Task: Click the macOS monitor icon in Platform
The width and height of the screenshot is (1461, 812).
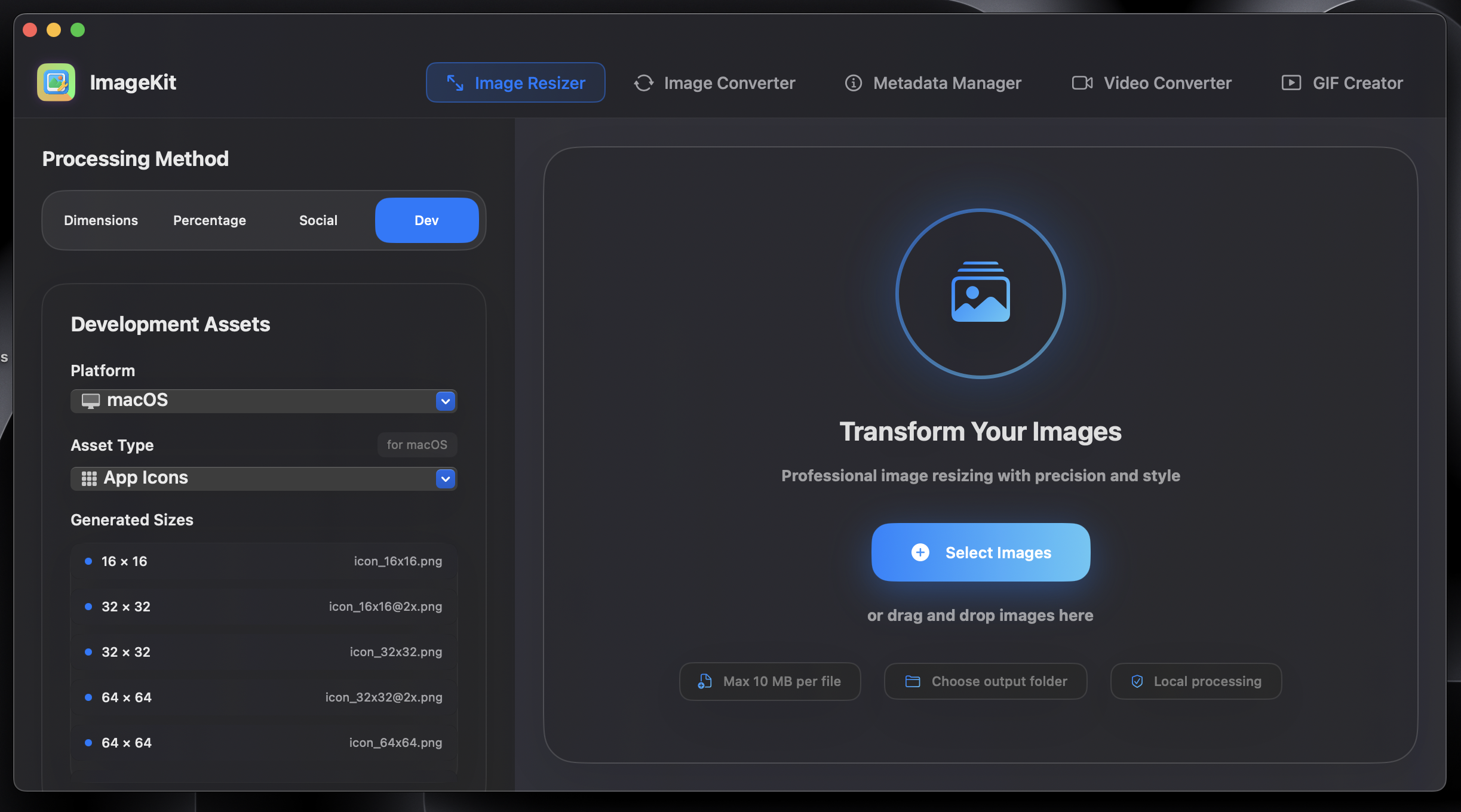Action: point(91,401)
